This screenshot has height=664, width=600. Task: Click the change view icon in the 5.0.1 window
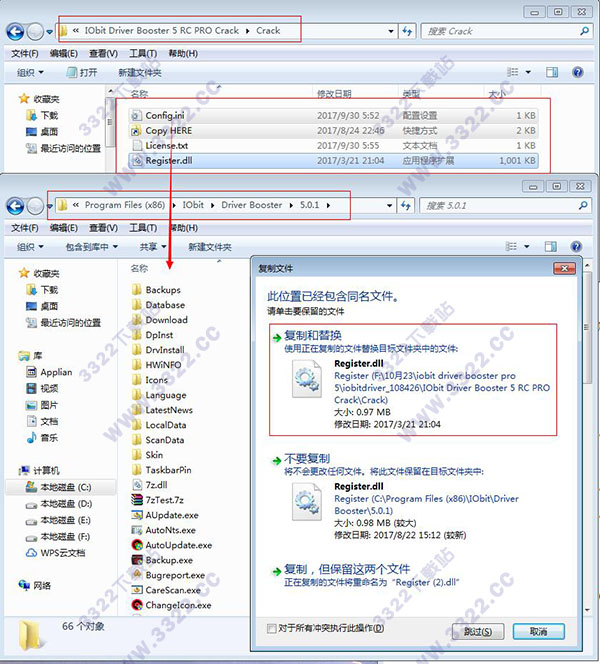pos(511,246)
